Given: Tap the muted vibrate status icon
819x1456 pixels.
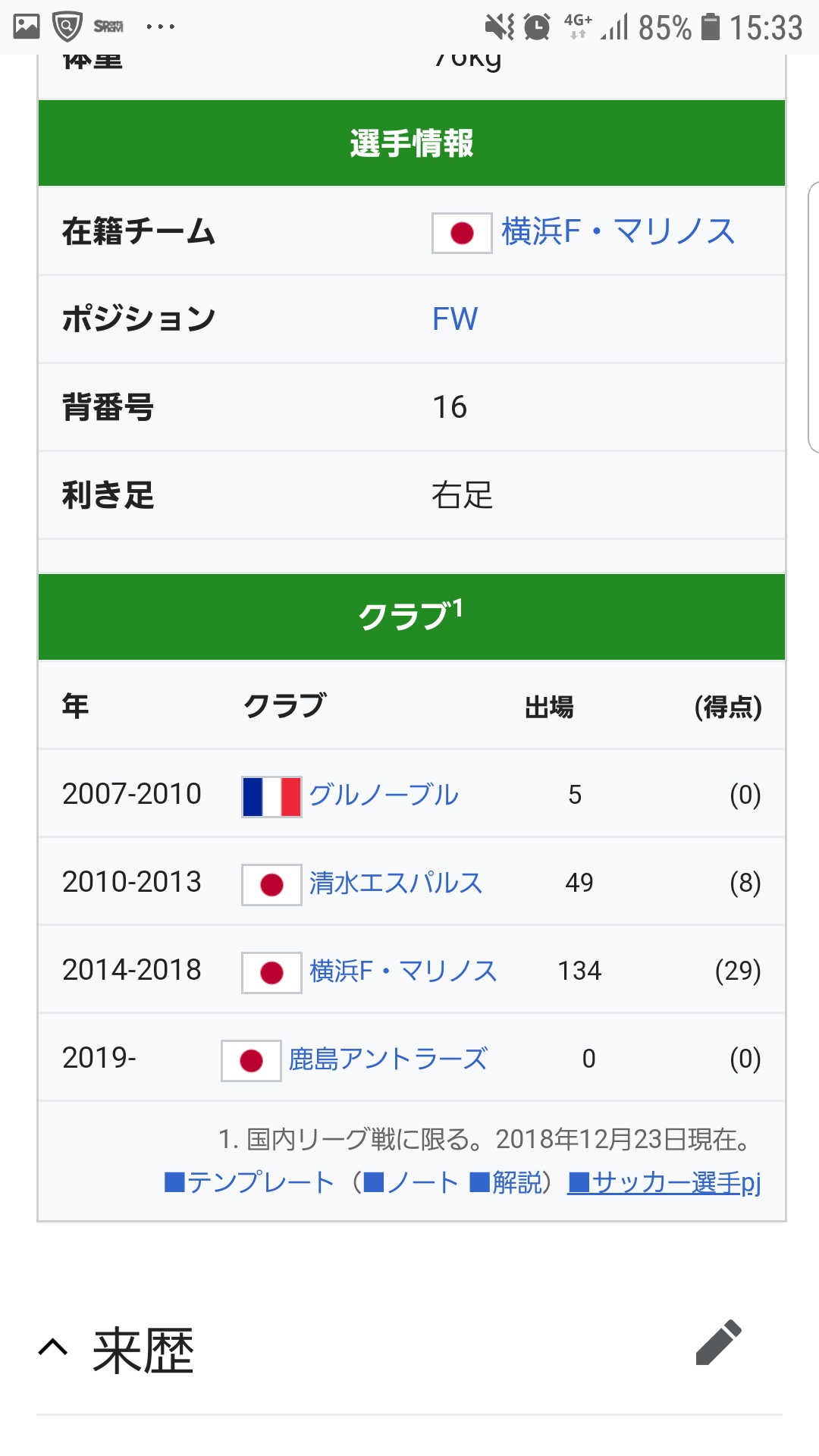Looking at the screenshot, I should click(x=500, y=27).
